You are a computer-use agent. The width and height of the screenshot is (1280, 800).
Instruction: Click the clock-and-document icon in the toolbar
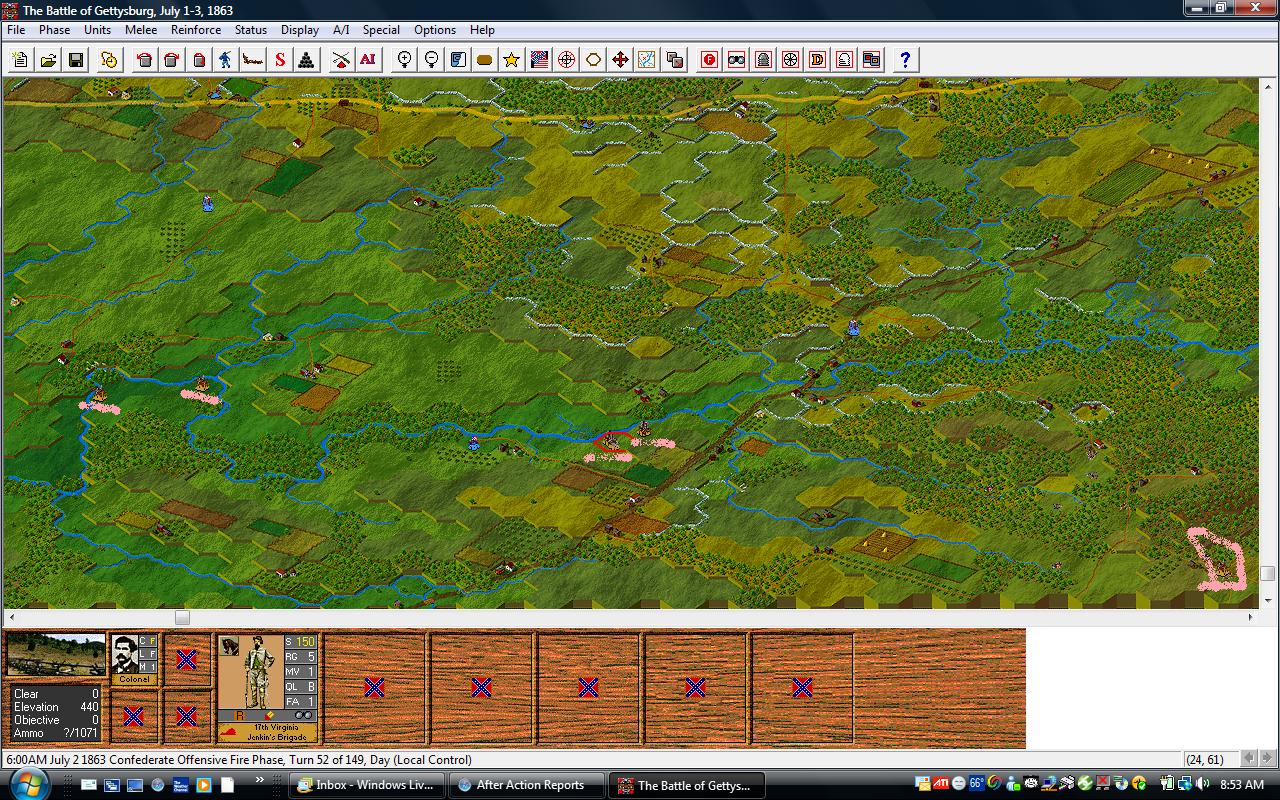click(x=109, y=60)
